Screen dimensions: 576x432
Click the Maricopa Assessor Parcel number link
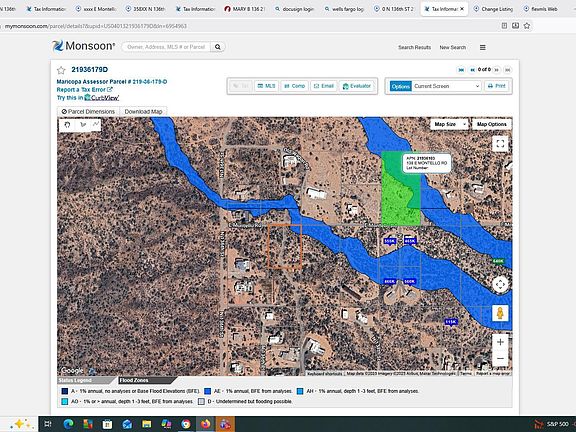point(112,82)
